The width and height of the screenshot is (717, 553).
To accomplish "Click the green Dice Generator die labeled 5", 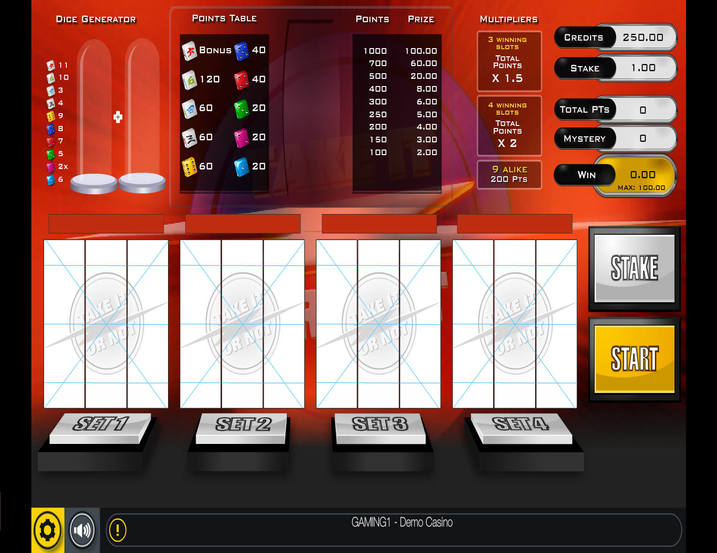I will [x=51, y=154].
